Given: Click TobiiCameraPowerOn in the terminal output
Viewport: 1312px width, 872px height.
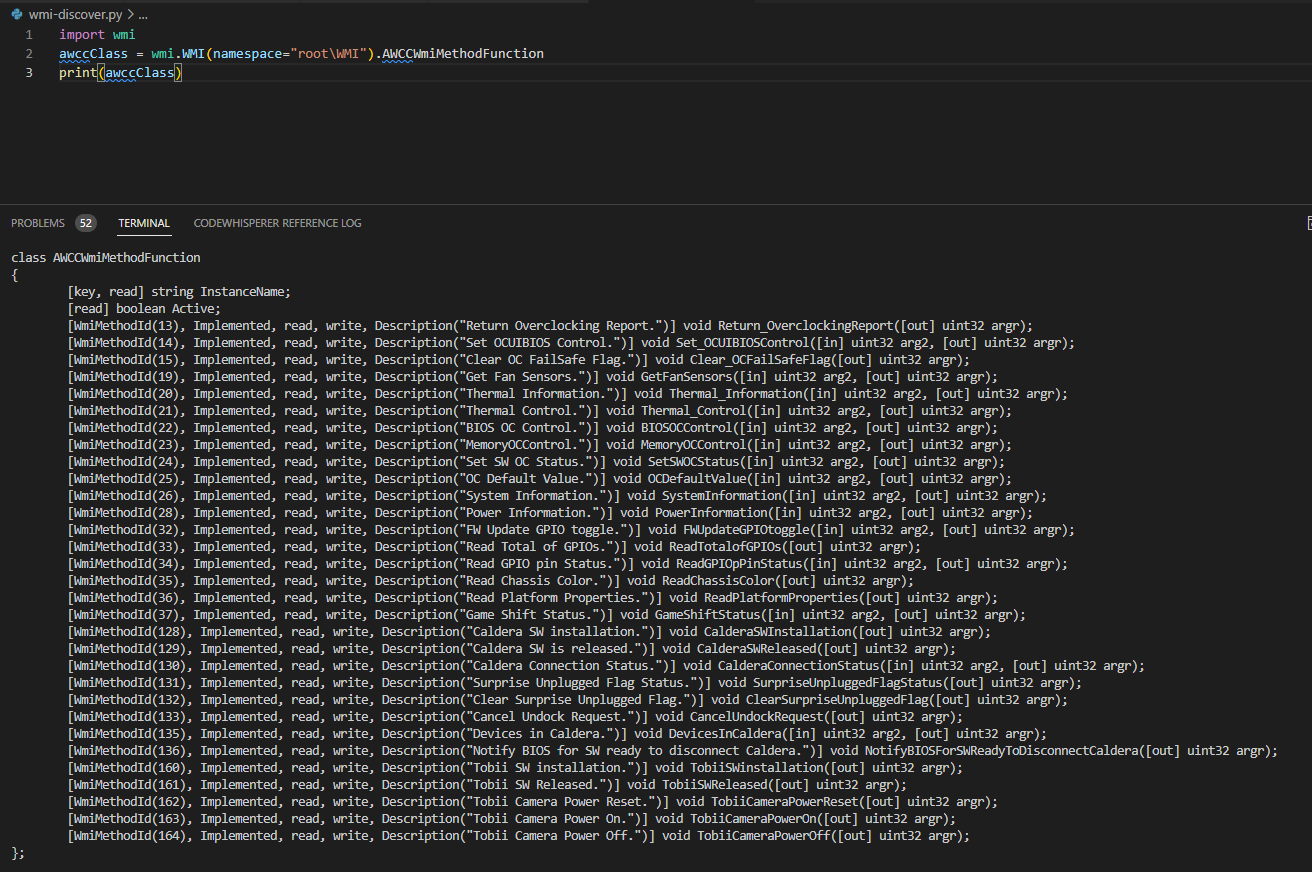Looking at the screenshot, I should (x=754, y=818).
